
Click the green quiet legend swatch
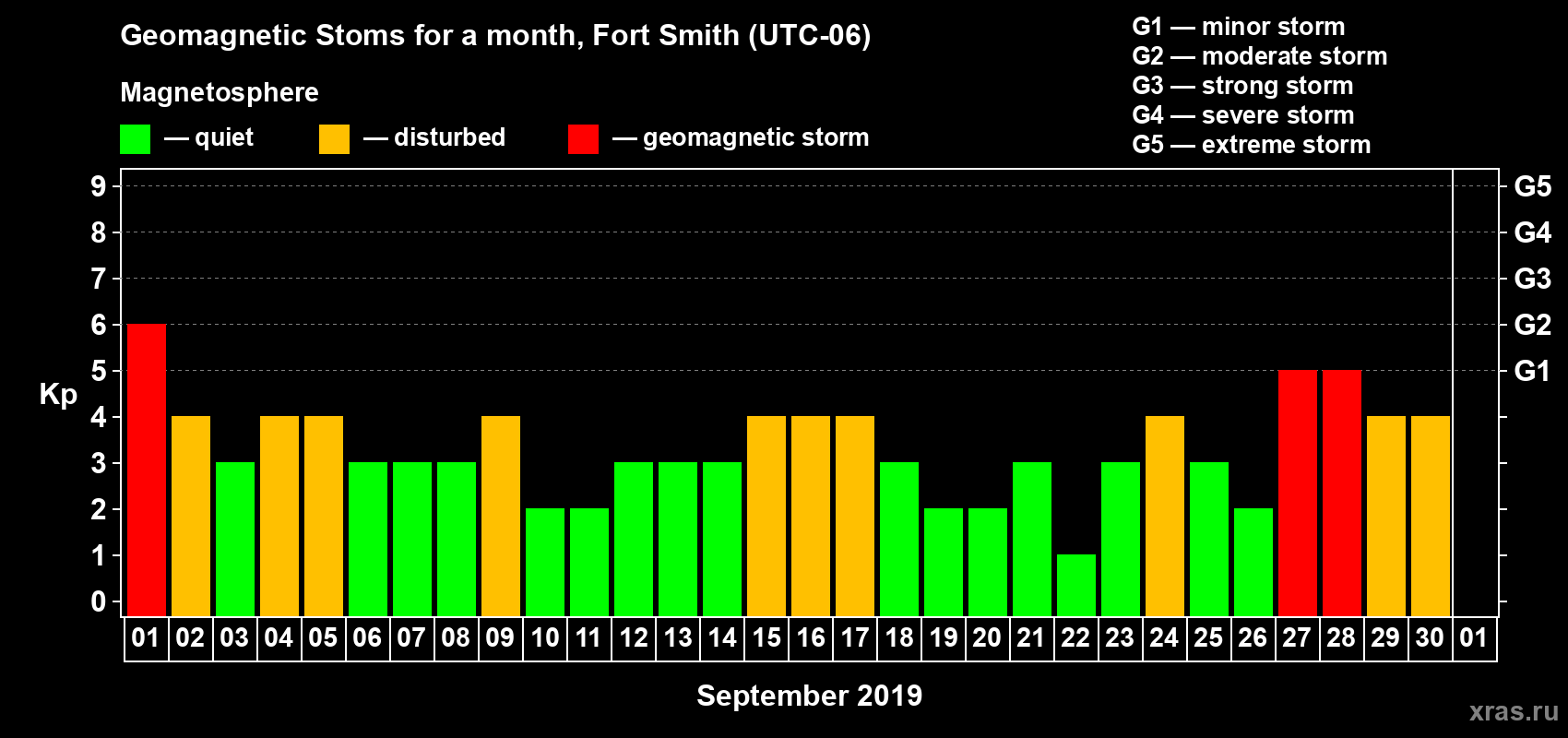(x=136, y=139)
